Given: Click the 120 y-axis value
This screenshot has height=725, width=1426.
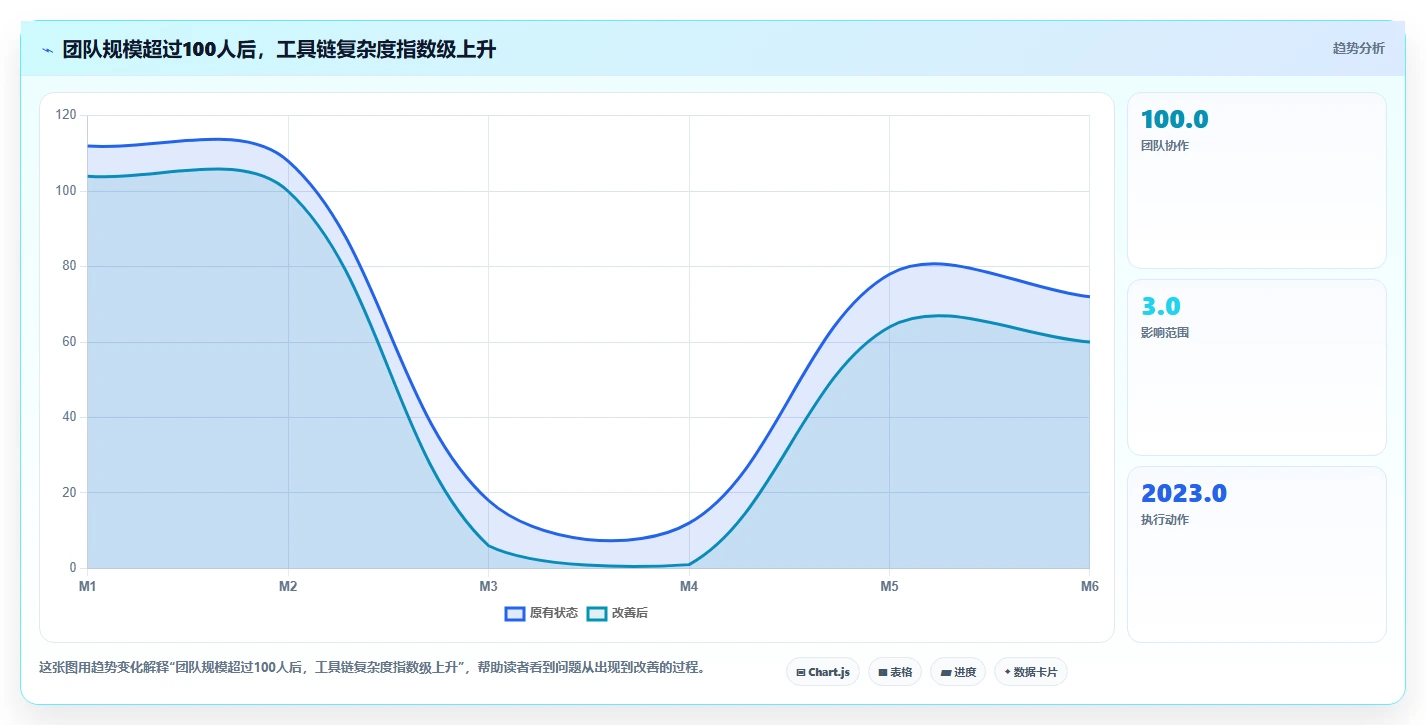Looking at the screenshot, I should click(66, 115).
